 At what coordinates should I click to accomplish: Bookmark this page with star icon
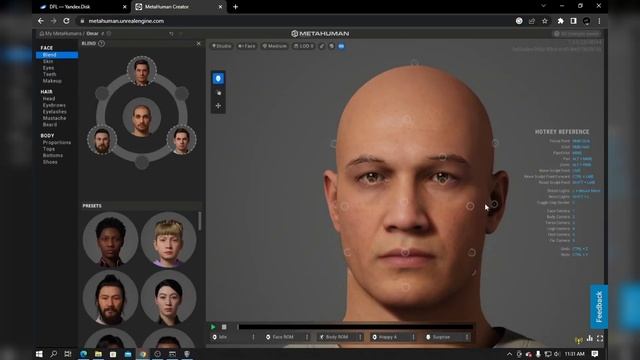coord(544,21)
